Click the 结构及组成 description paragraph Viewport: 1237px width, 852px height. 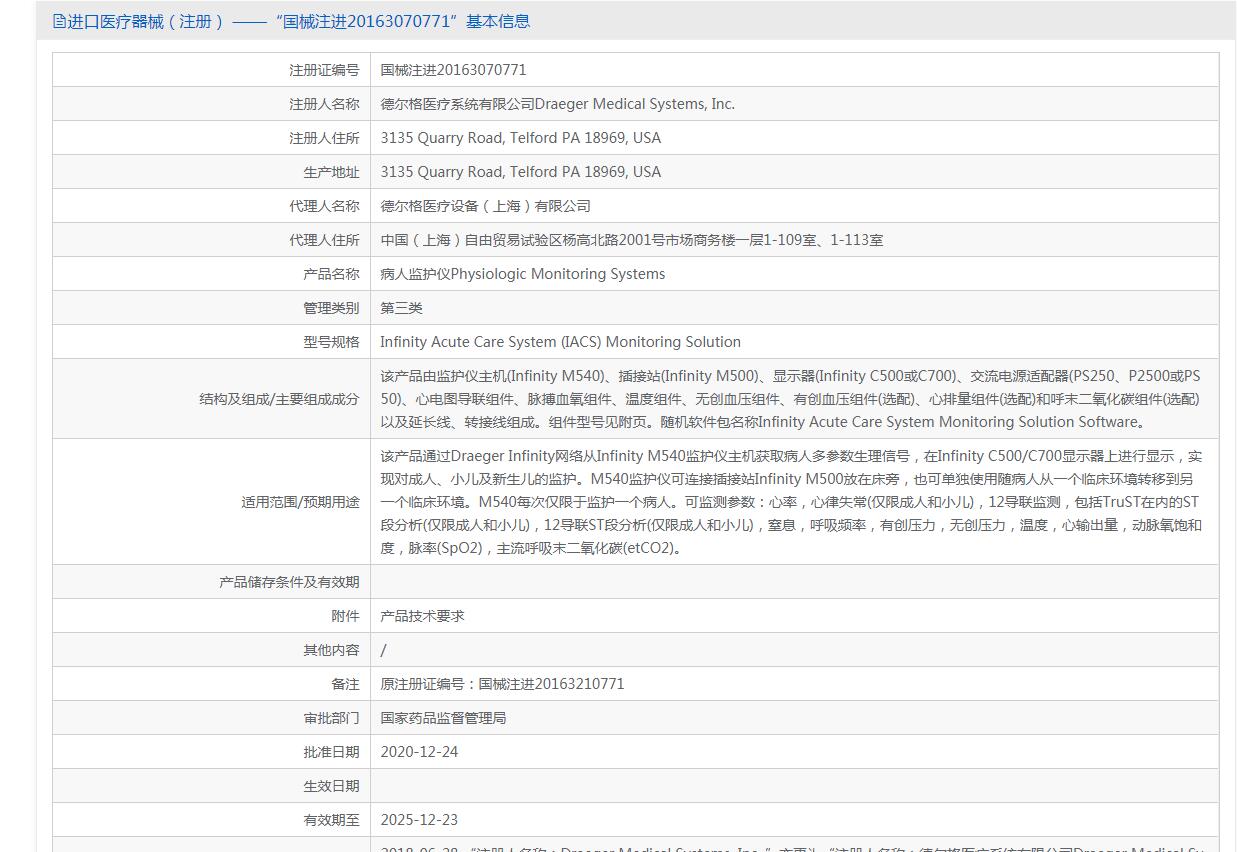(x=790, y=399)
